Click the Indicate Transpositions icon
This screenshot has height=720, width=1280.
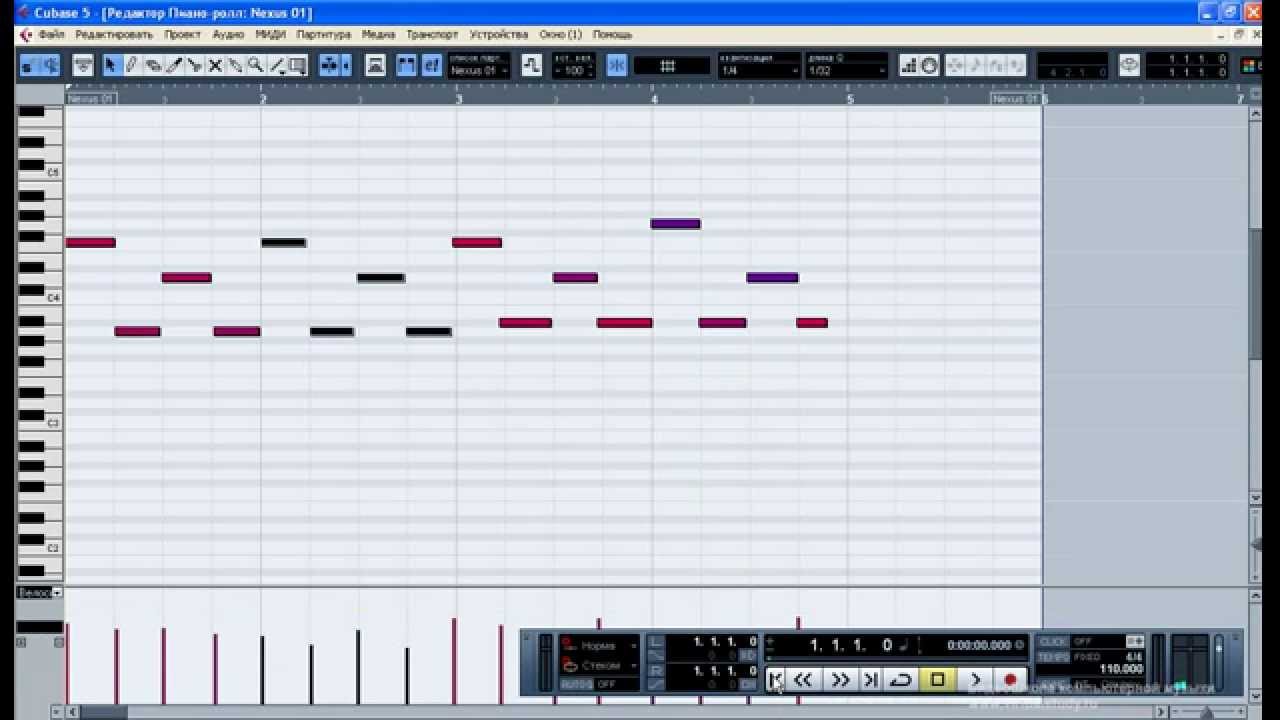point(532,65)
